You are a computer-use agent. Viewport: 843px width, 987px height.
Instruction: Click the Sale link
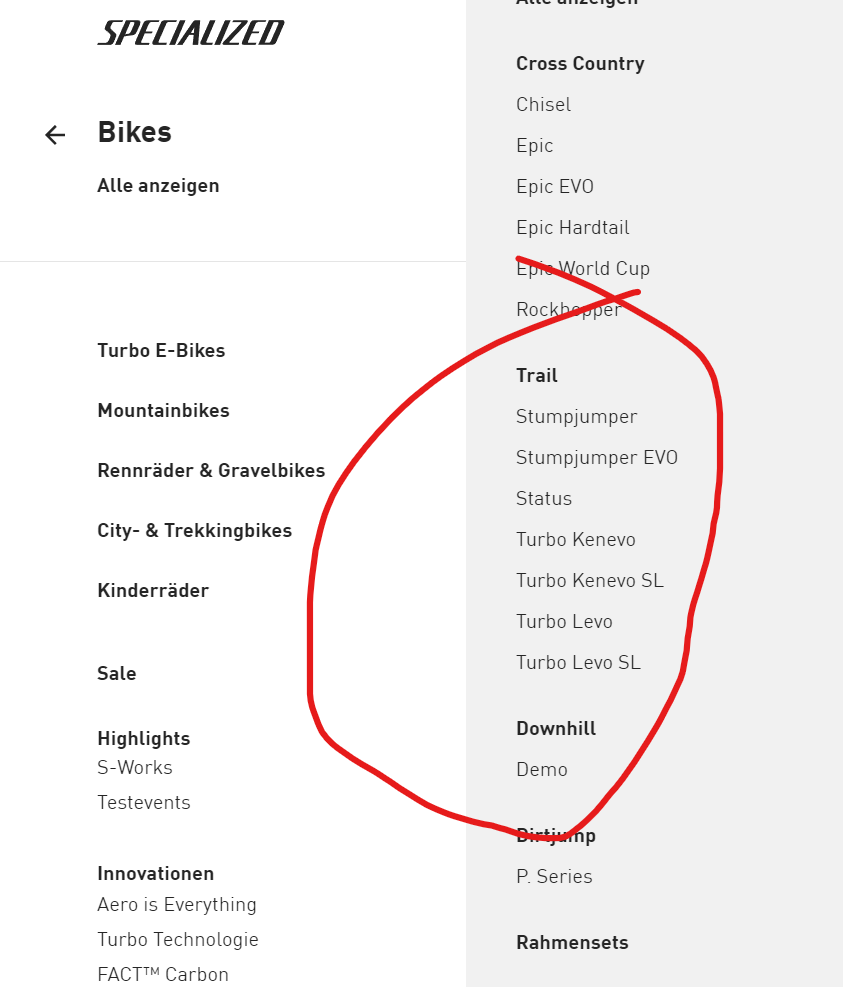[x=117, y=674]
